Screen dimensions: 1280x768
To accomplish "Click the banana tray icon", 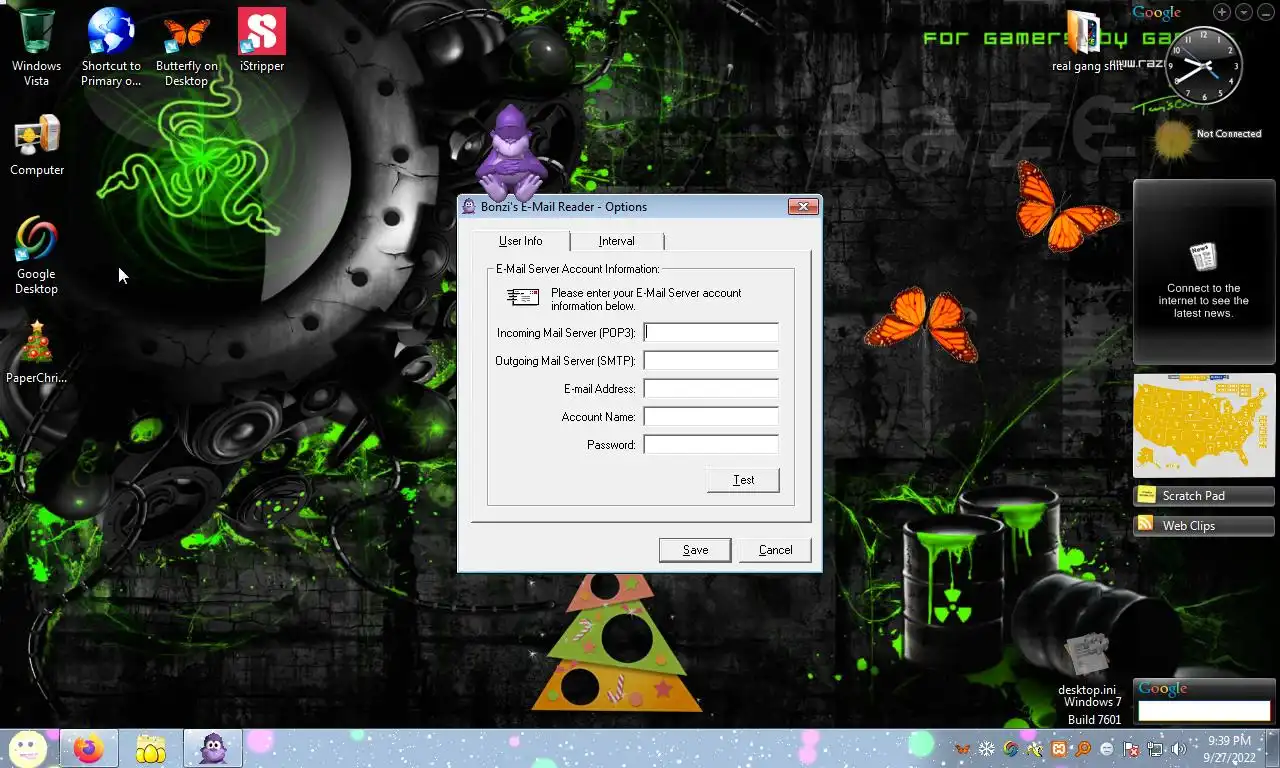I will click(1035, 749).
